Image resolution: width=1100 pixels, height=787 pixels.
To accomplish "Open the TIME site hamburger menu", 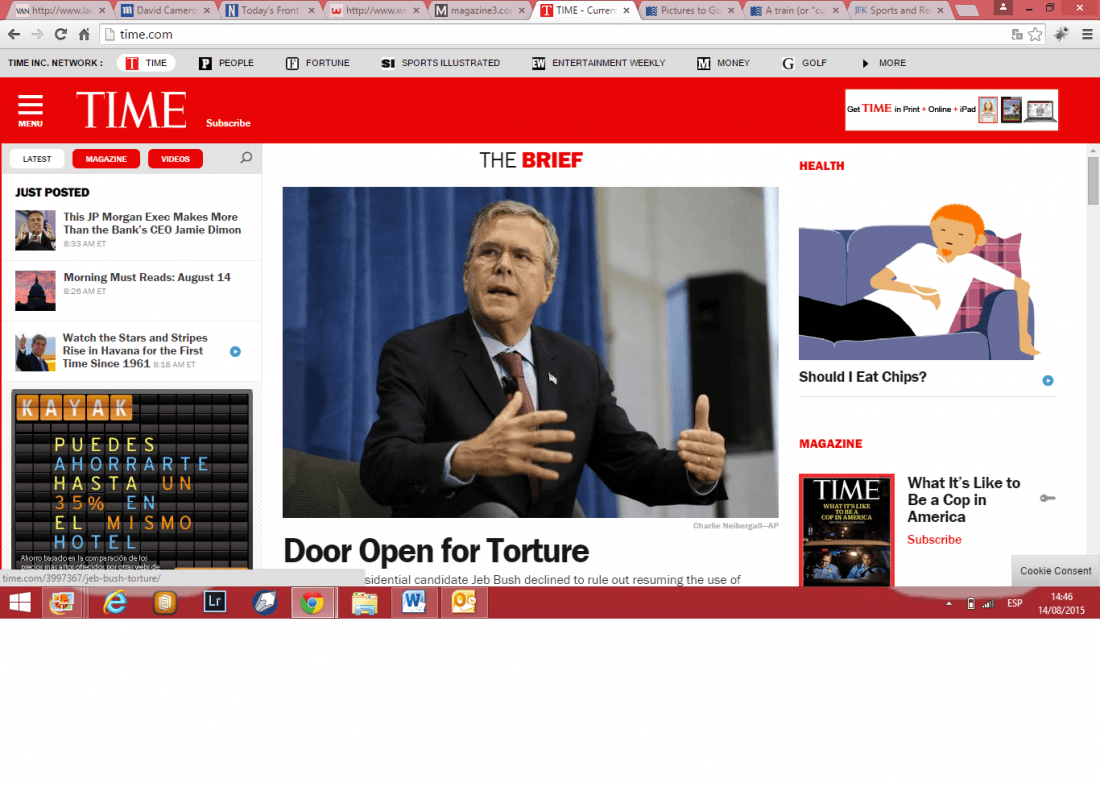I will (x=30, y=110).
